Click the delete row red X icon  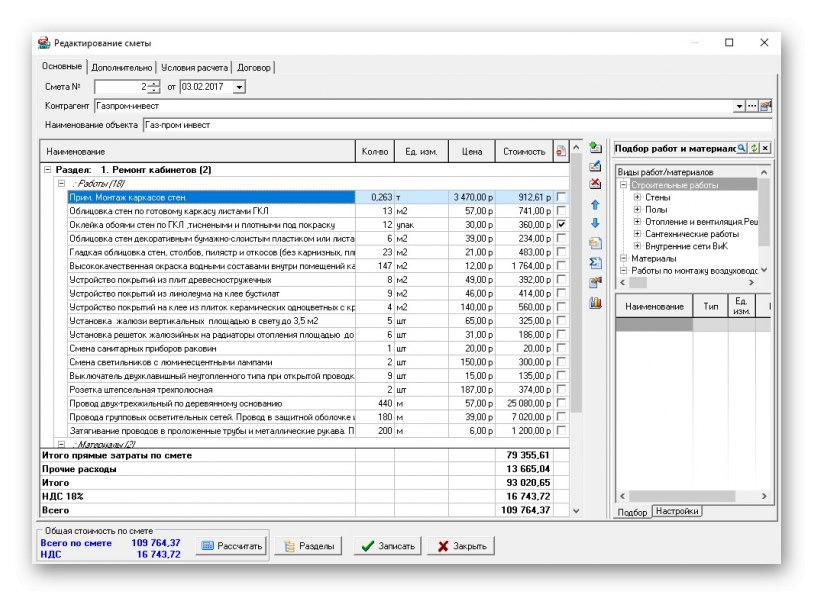[595, 185]
